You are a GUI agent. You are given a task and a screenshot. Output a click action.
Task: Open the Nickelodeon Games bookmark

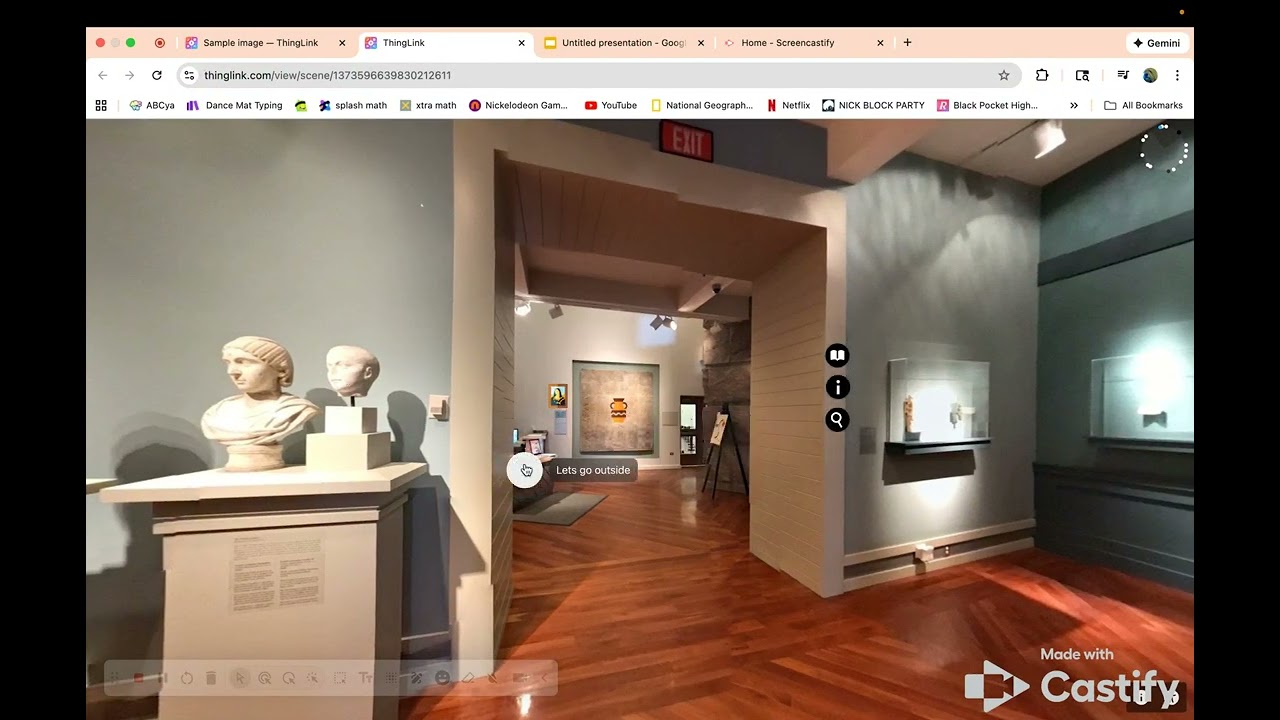coord(518,105)
